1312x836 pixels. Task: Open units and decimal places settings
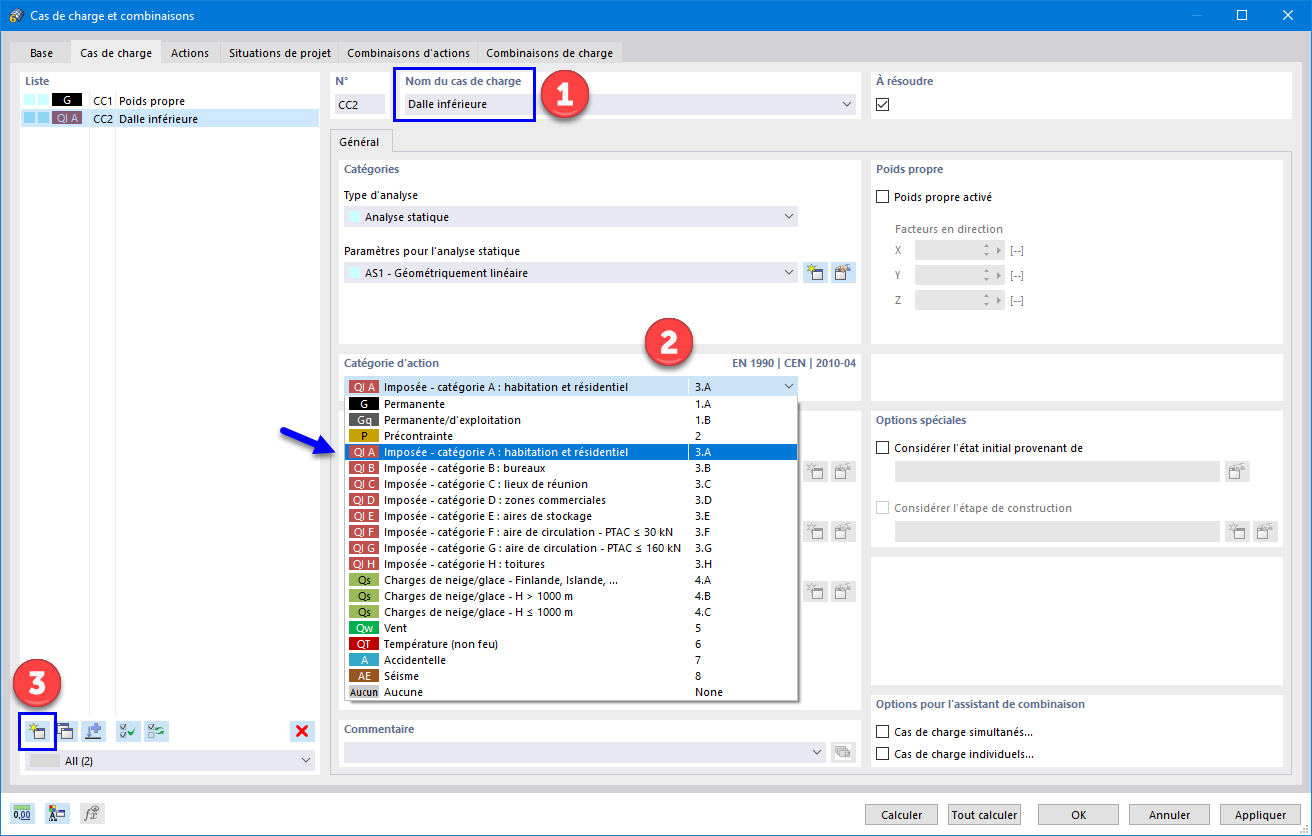coord(22,814)
